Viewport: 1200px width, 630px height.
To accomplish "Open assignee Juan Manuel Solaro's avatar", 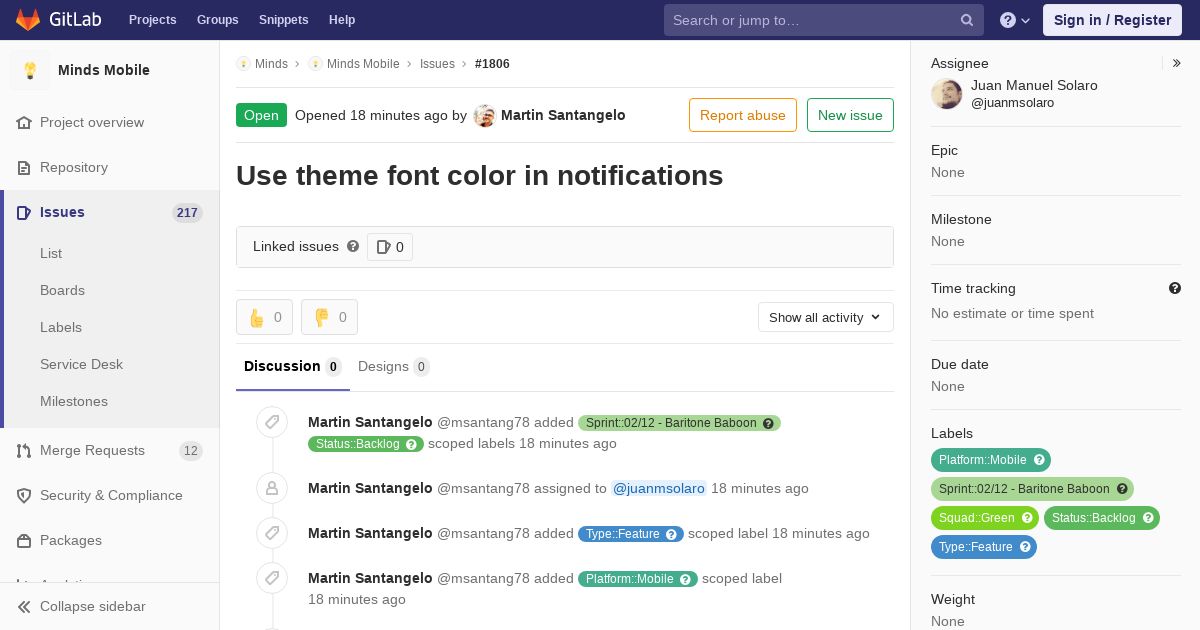I will [947, 94].
